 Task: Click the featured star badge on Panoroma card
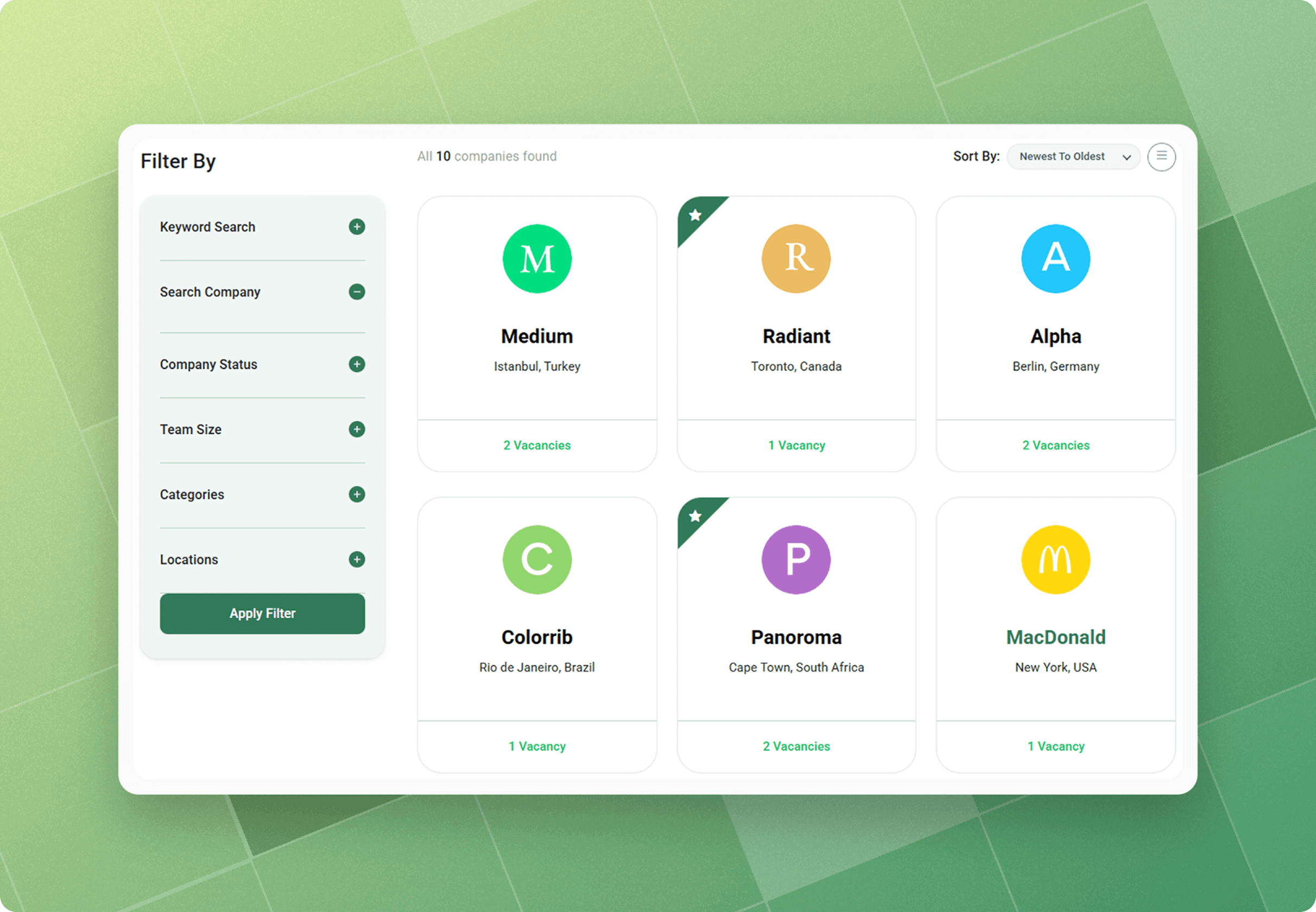(695, 517)
